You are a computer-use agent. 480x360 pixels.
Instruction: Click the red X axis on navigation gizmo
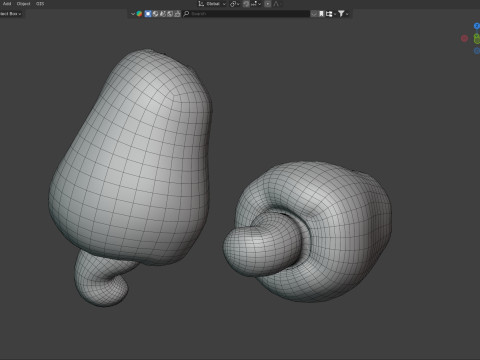pyautogui.click(x=464, y=38)
